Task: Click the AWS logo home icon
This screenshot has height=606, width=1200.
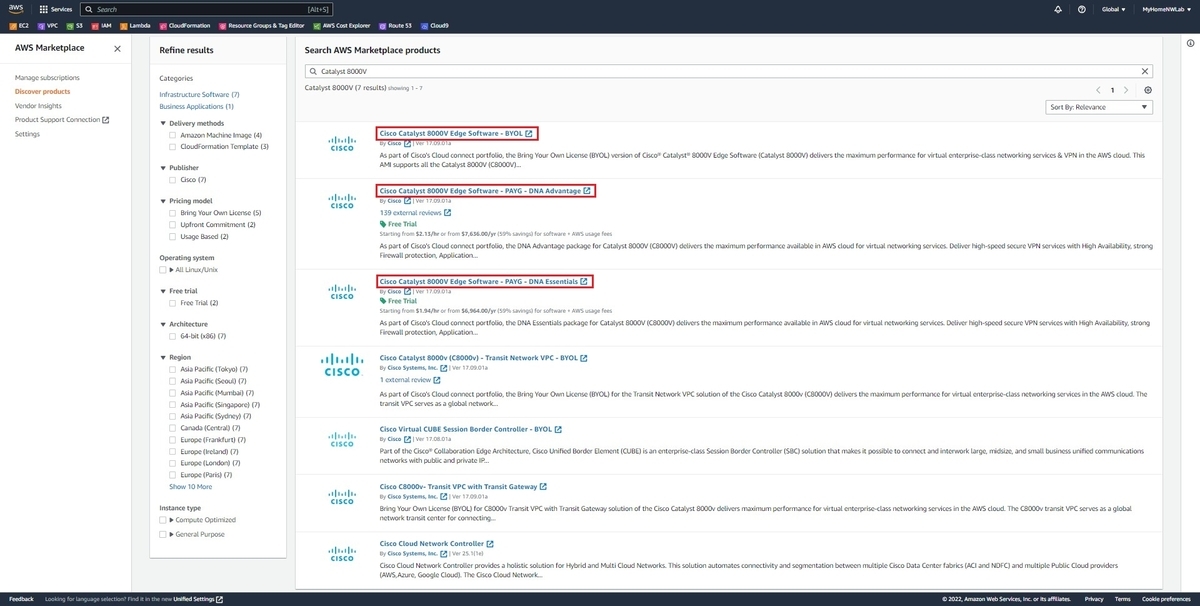Action: click(x=18, y=9)
